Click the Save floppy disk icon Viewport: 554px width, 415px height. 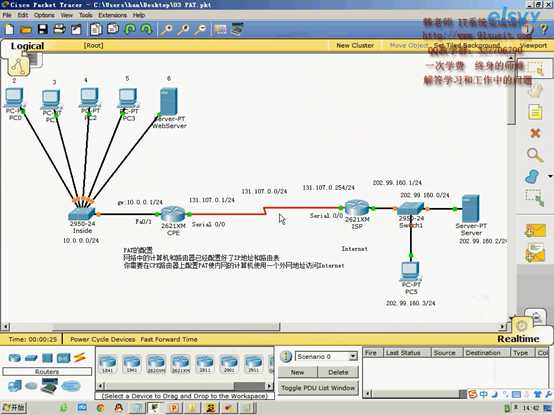coord(43,29)
